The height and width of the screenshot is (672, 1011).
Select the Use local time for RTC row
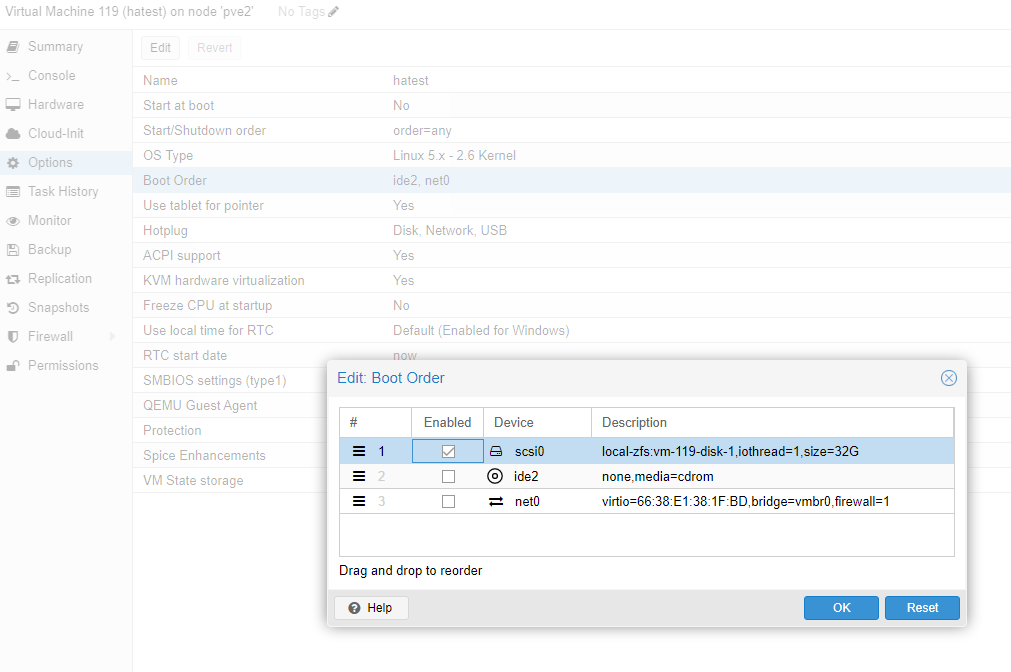(x=571, y=330)
